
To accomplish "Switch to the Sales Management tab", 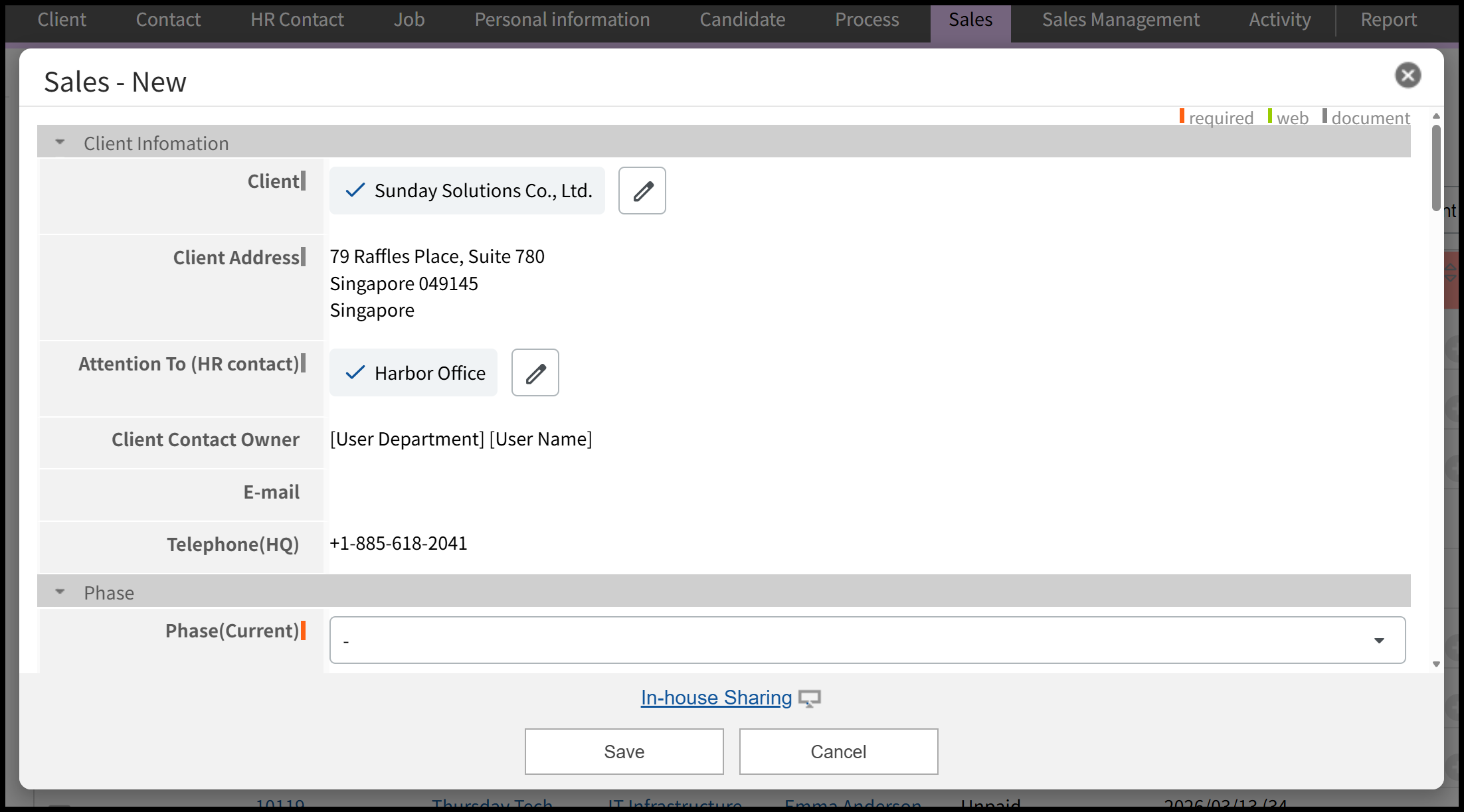I will pos(1120,21).
